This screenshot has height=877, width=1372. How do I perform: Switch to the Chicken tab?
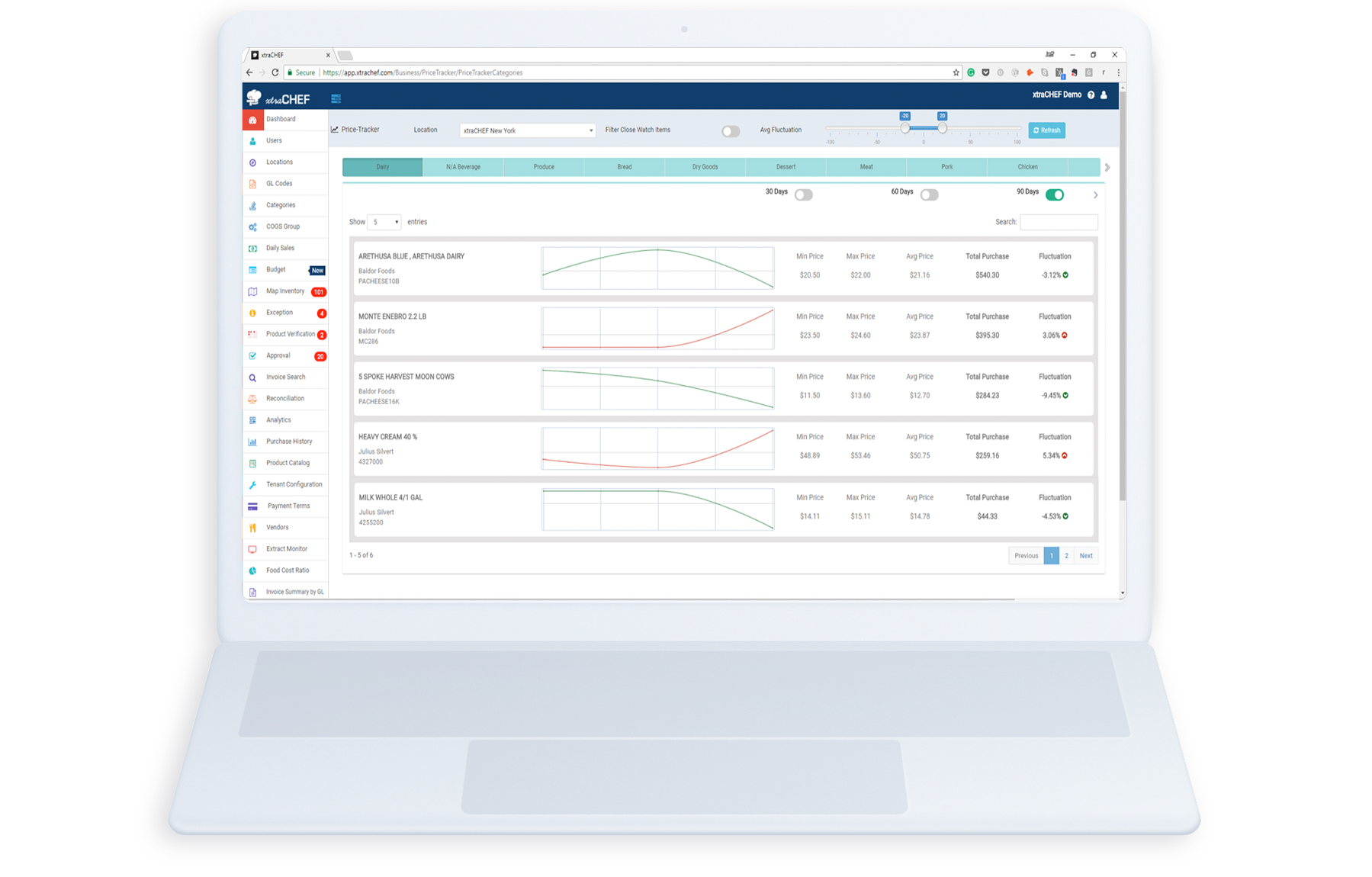pos(1027,167)
